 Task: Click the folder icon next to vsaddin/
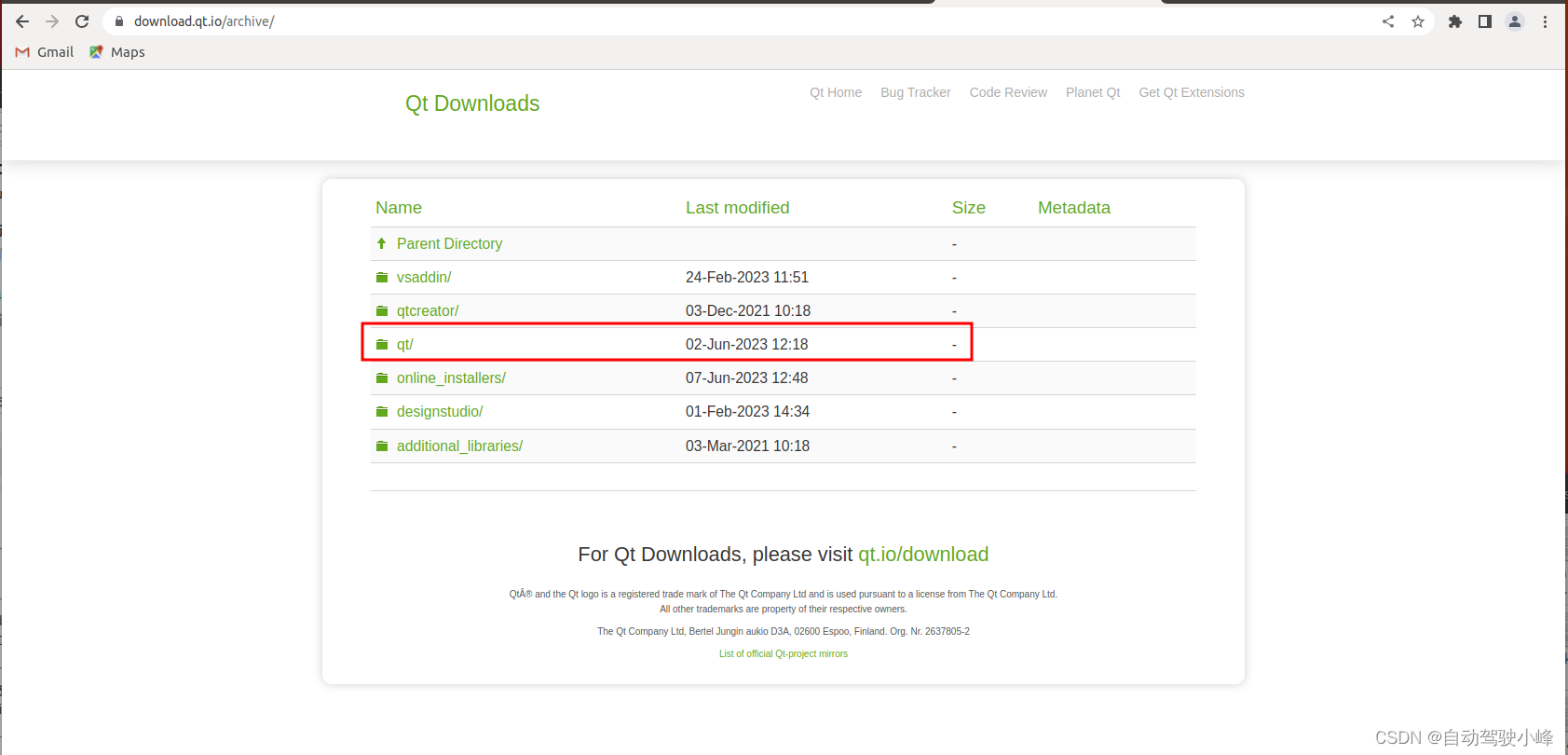(382, 277)
